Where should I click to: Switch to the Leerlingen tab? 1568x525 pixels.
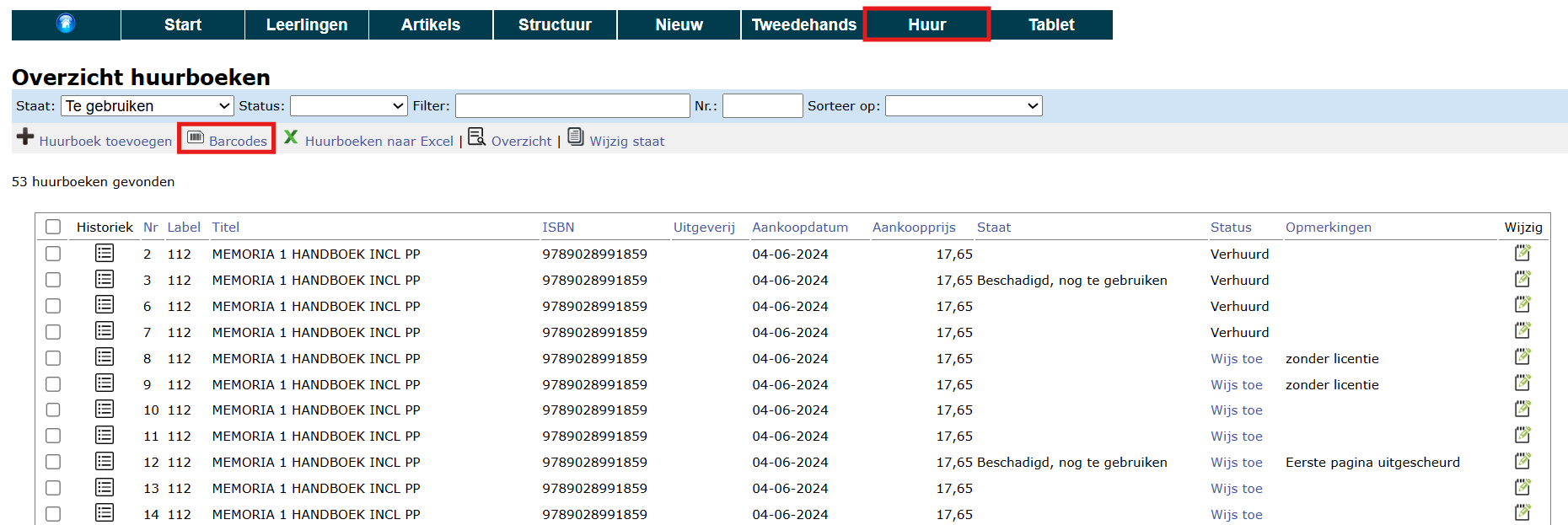tap(307, 24)
